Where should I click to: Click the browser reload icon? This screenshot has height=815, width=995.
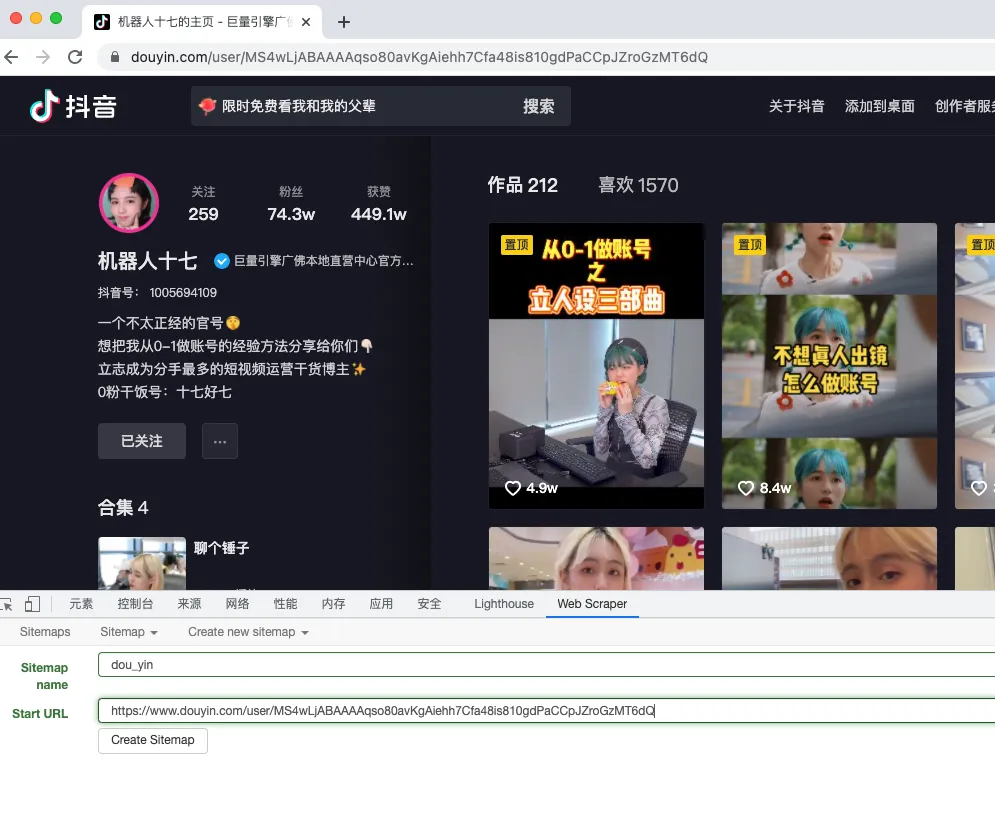75,57
